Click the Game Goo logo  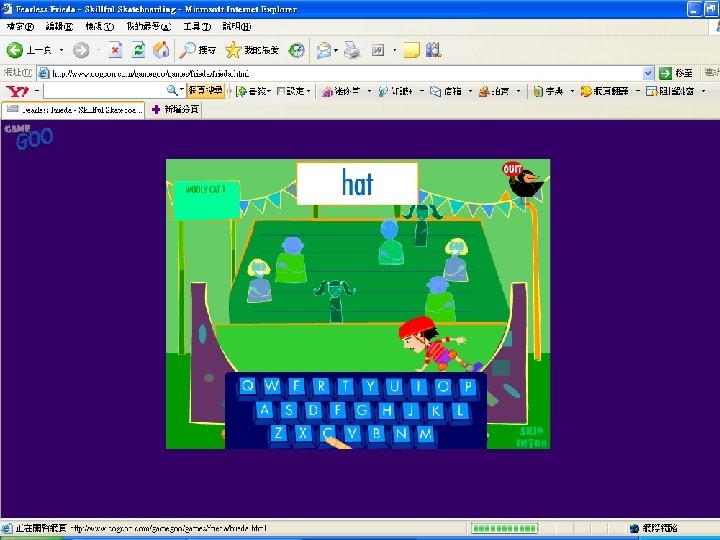[x=29, y=137]
